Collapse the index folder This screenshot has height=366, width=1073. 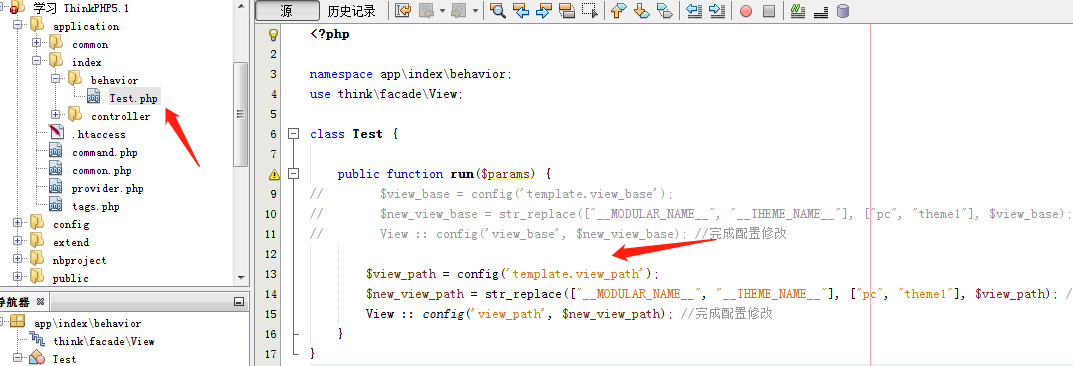coord(36,62)
